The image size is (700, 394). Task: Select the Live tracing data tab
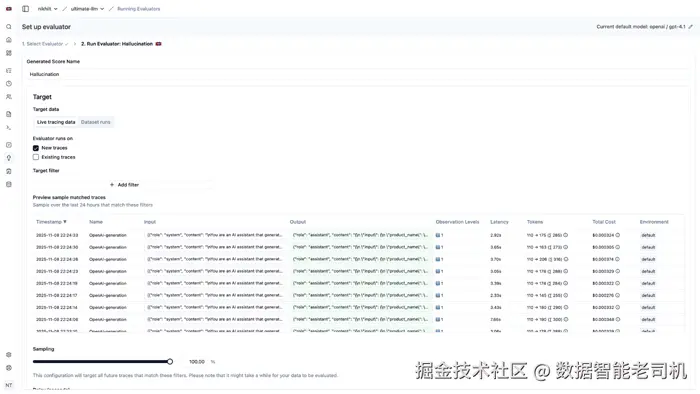(56, 122)
